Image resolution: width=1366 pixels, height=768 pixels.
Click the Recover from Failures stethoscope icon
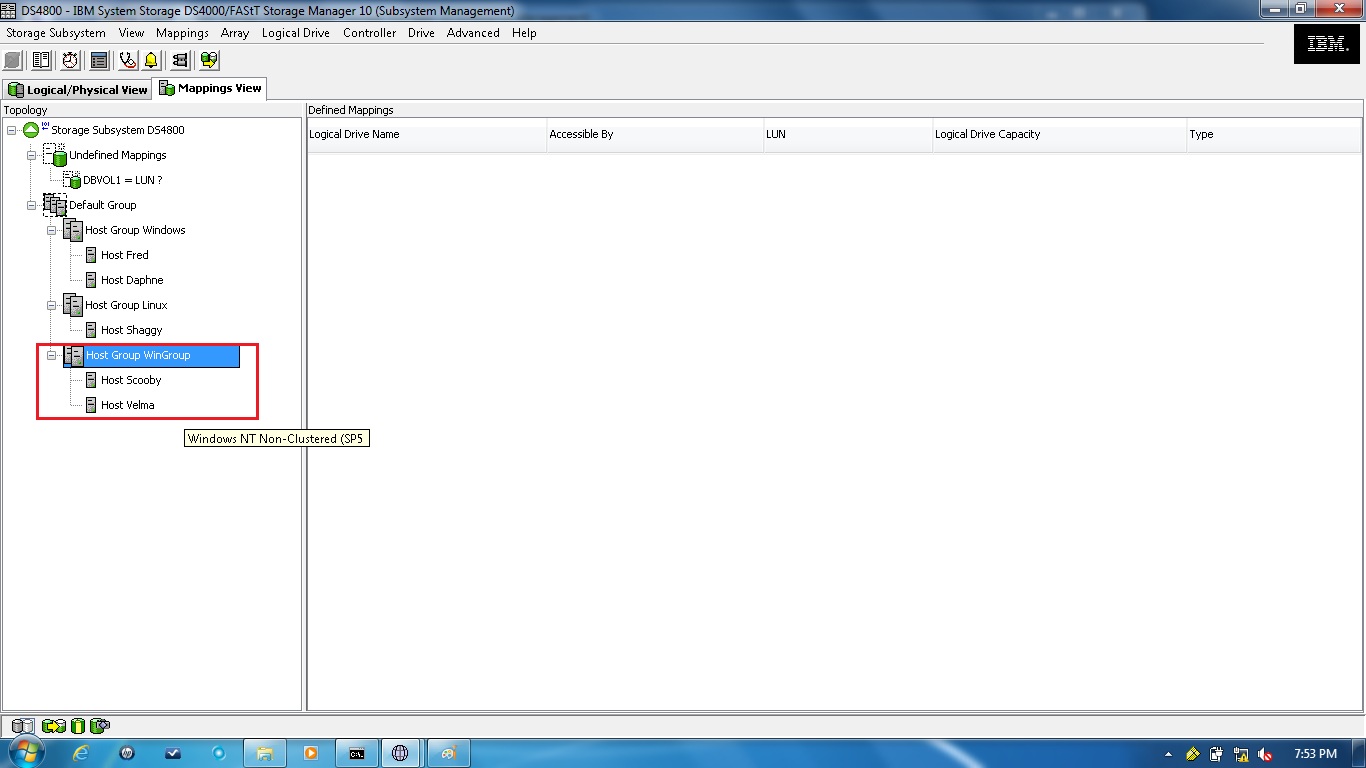click(127, 59)
